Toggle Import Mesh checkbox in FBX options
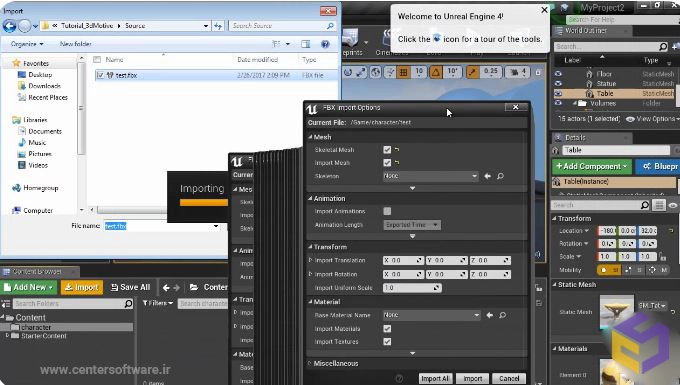This screenshot has width=680, height=385. tap(387, 163)
